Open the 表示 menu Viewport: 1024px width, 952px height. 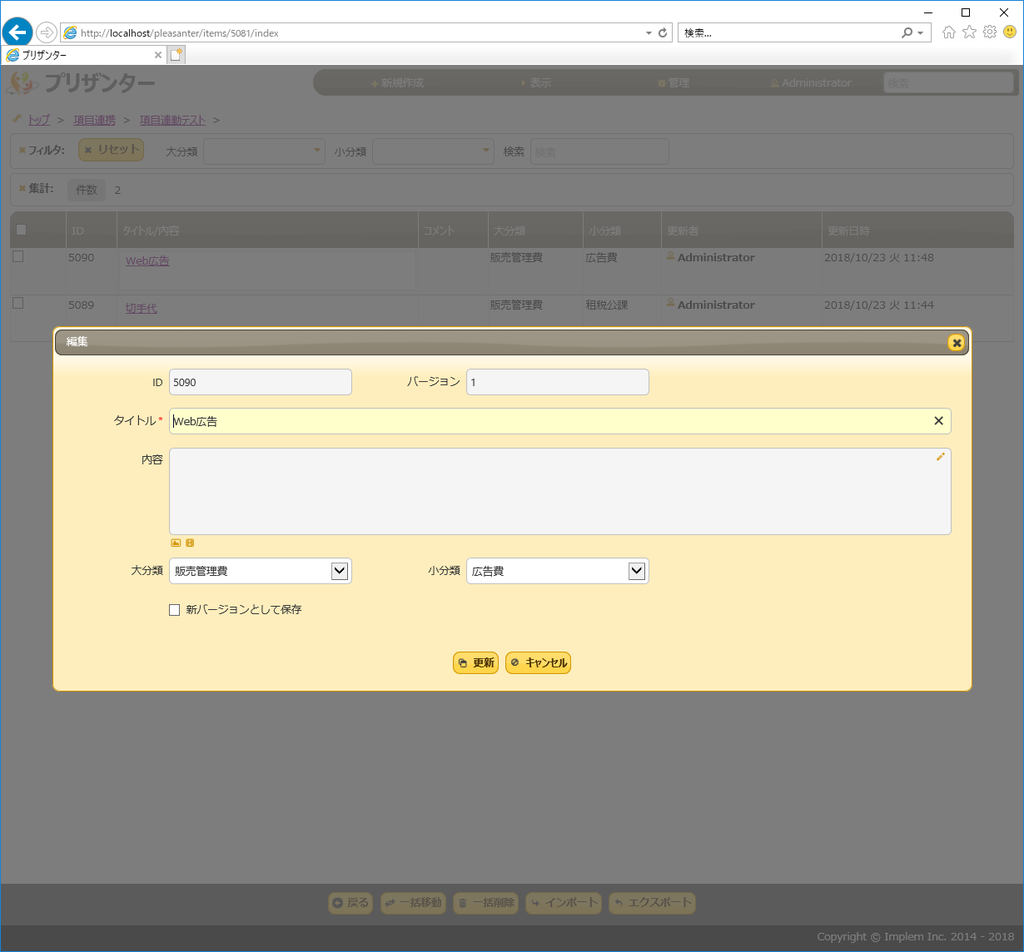click(536, 83)
